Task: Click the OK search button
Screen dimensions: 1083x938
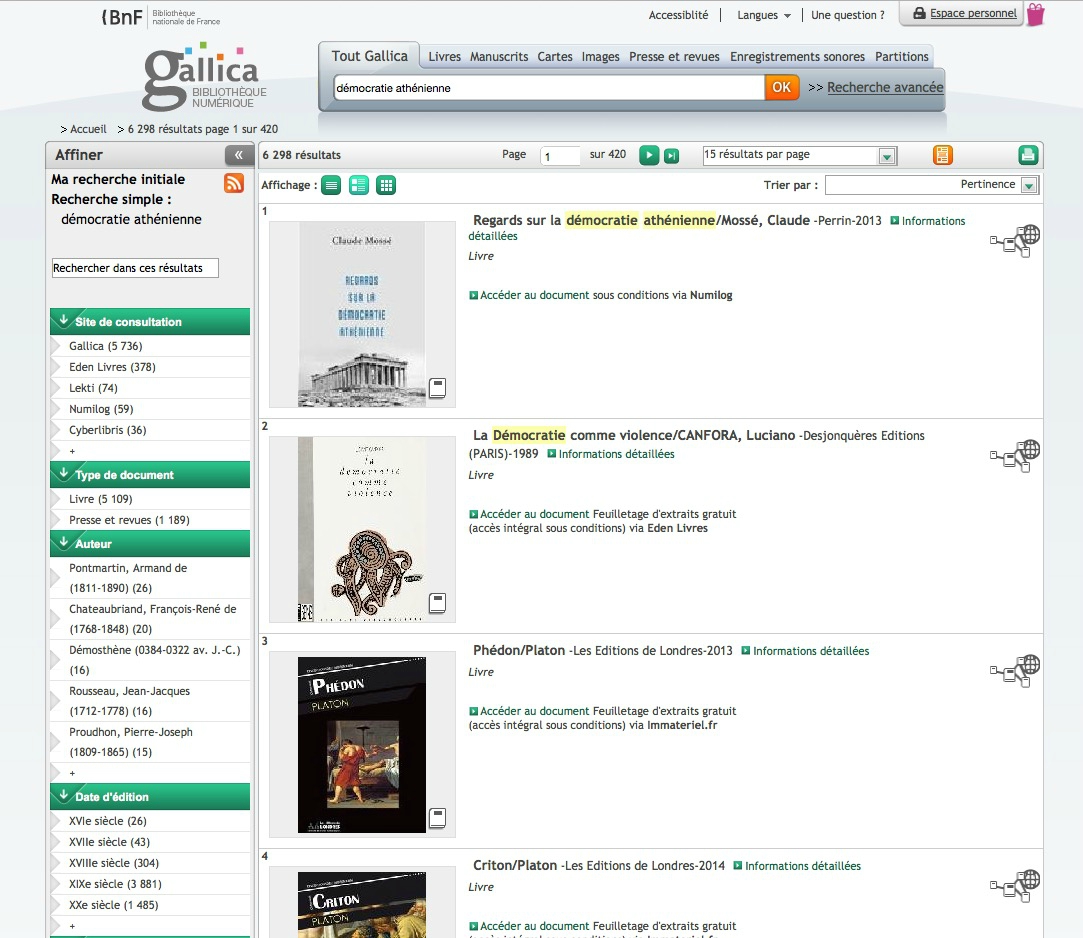Action: [781, 87]
